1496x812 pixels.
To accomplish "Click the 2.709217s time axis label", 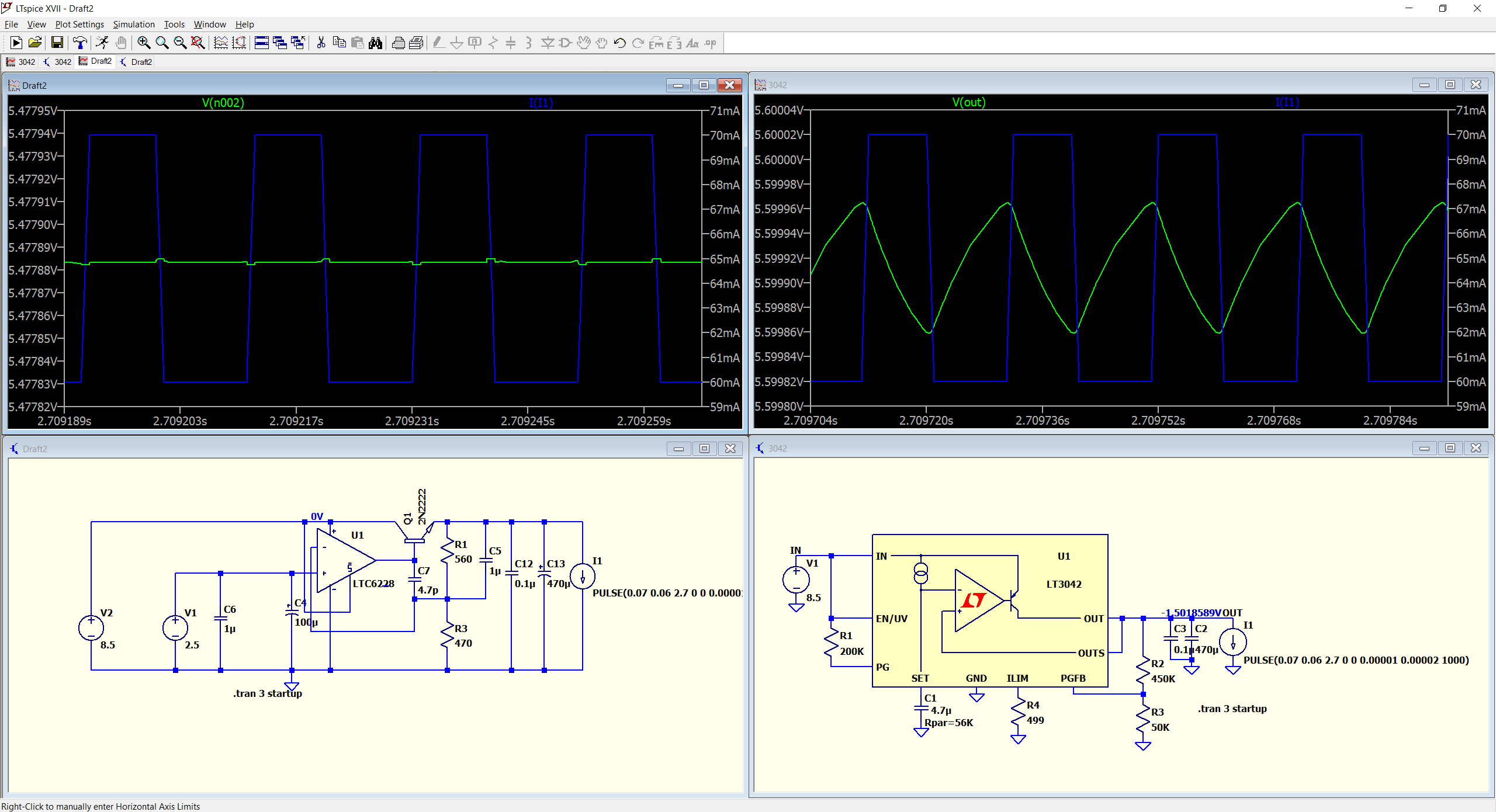I will (296, 421).
